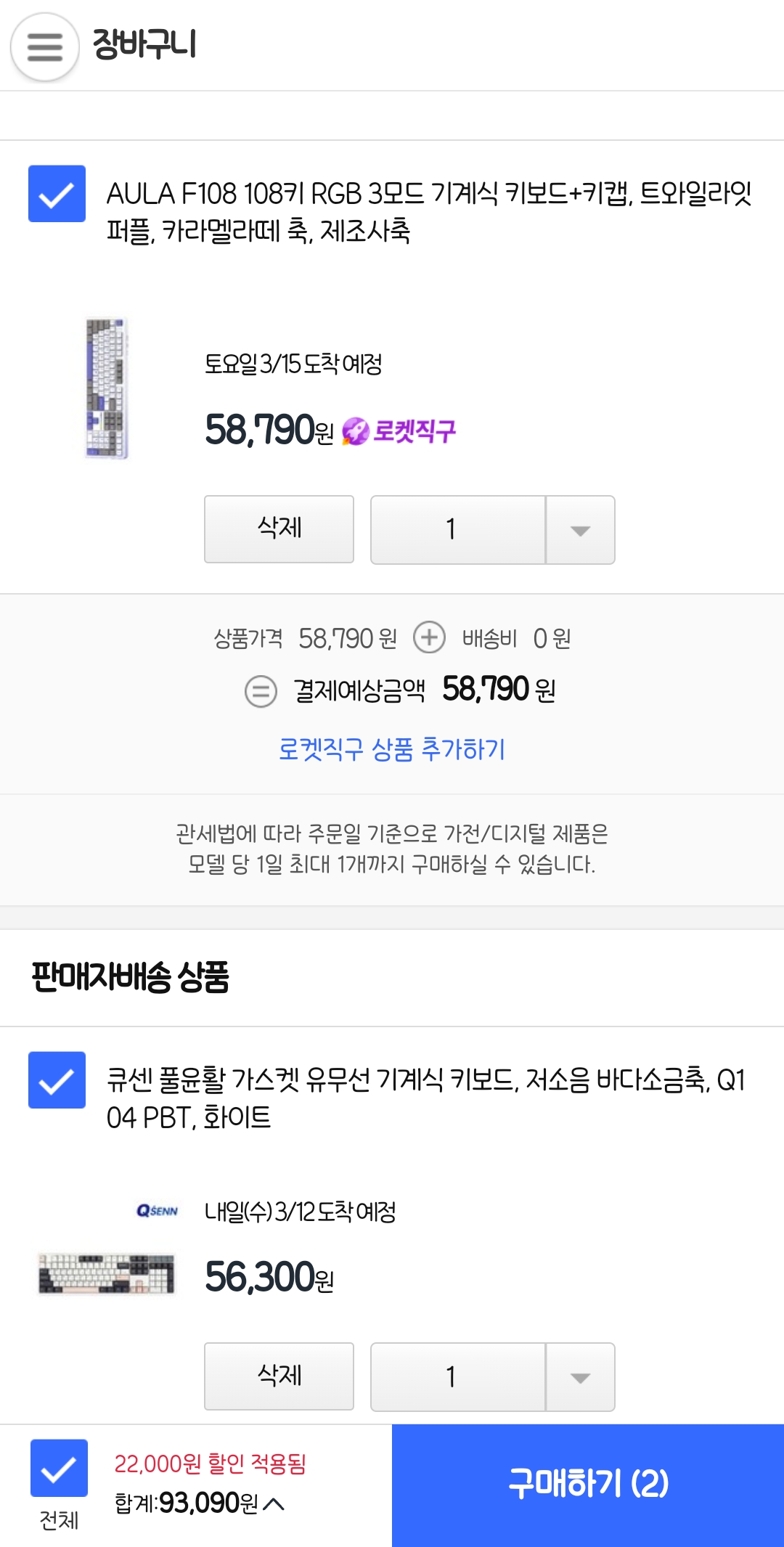Open the hamburger menu
Screen dimensions: 784x1547
pos(44,47)
